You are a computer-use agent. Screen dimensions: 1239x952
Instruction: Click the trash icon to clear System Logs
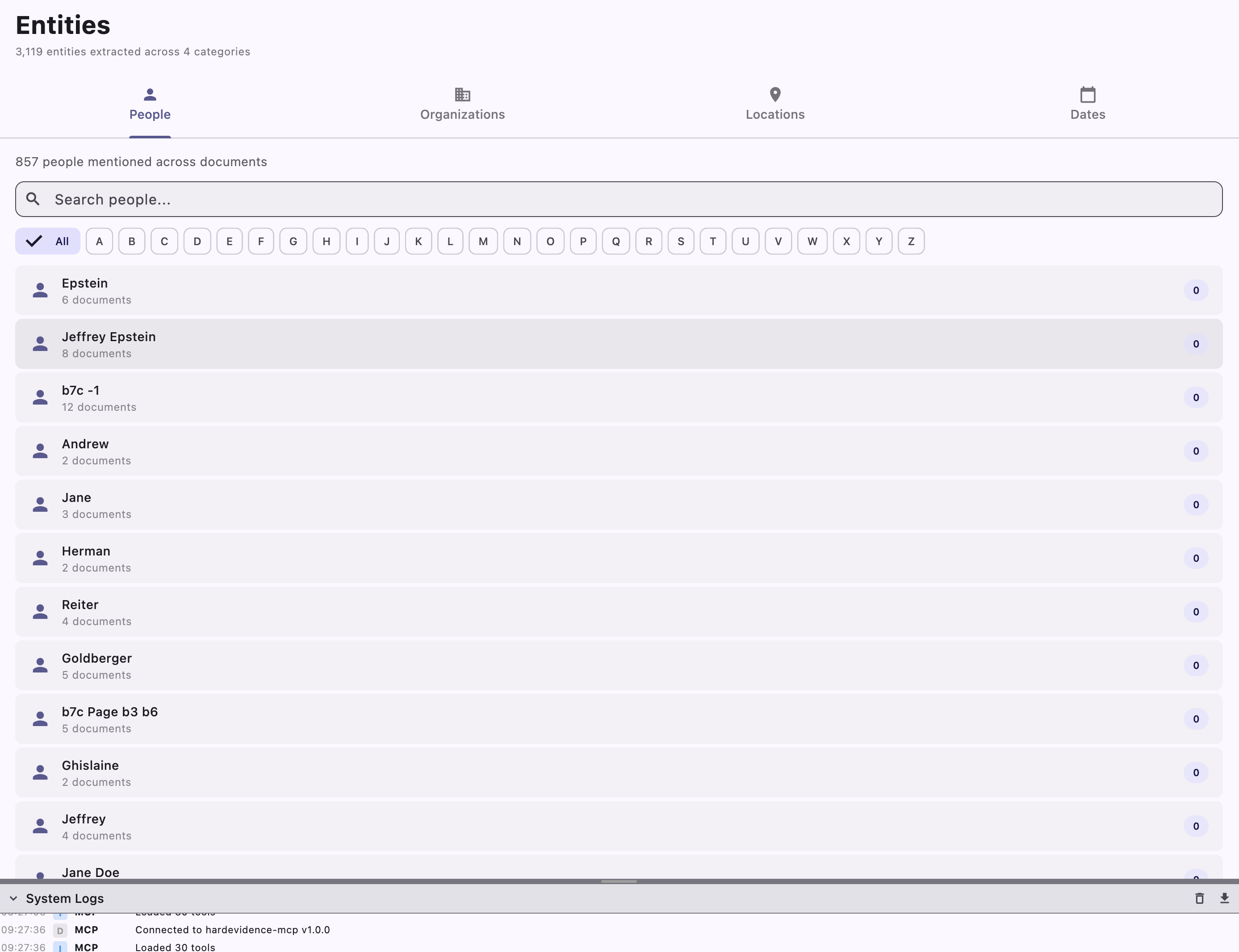(1199, 898)
